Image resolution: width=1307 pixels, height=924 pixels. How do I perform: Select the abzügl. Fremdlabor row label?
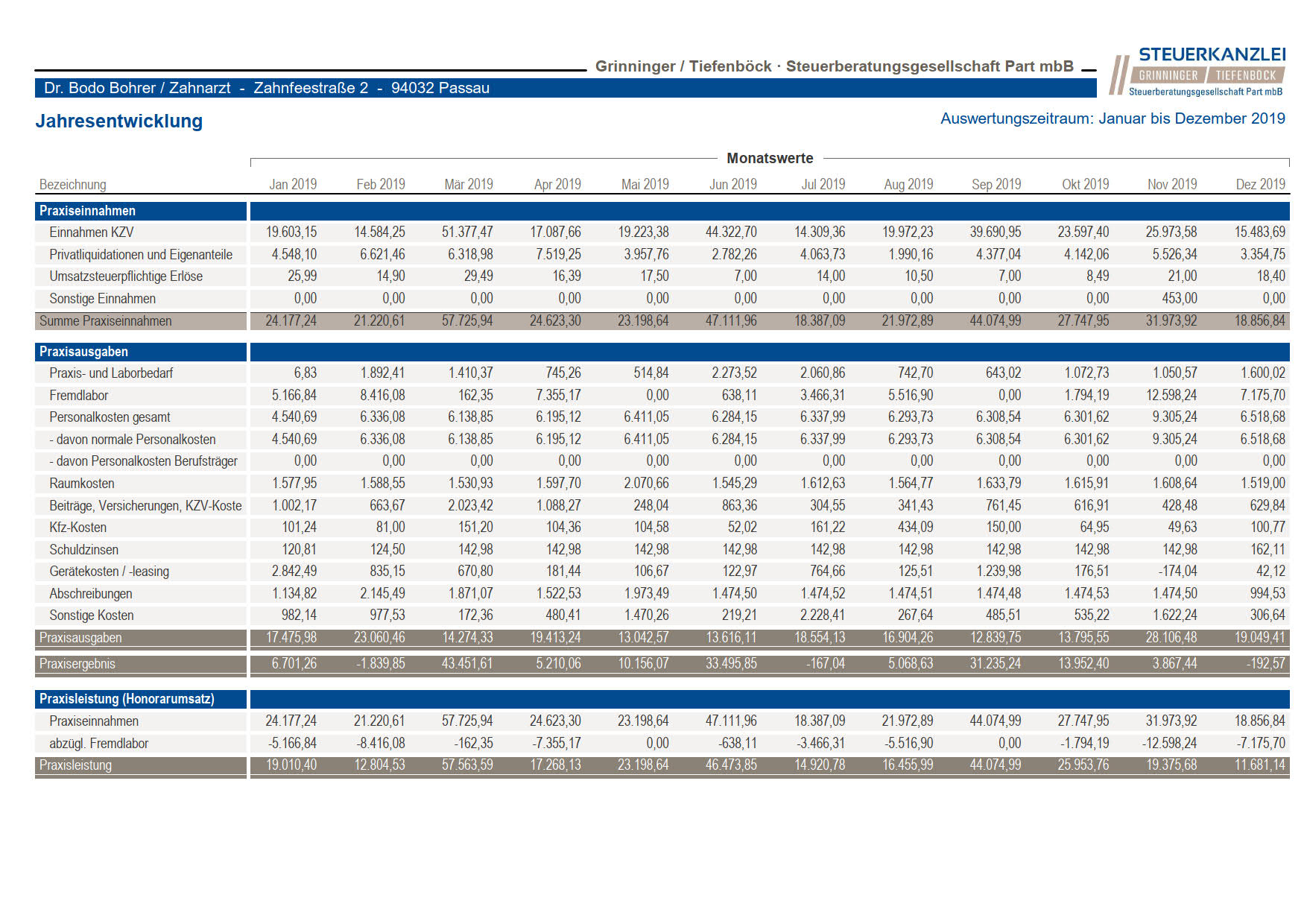pyautogui.click(x=99, y=744)
